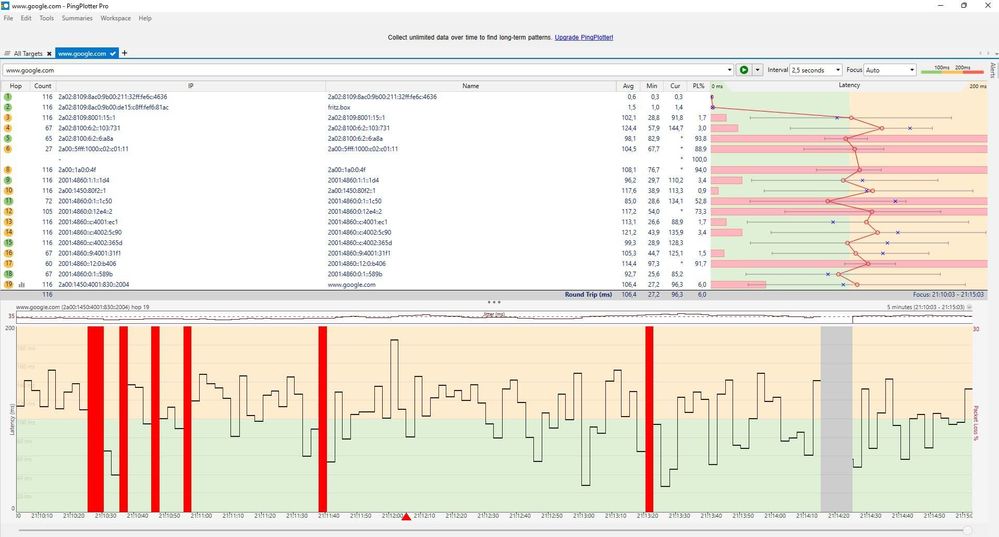The image size is (999, 537).
Task: Click the Latency graph column header
Action: click(849, 85)
